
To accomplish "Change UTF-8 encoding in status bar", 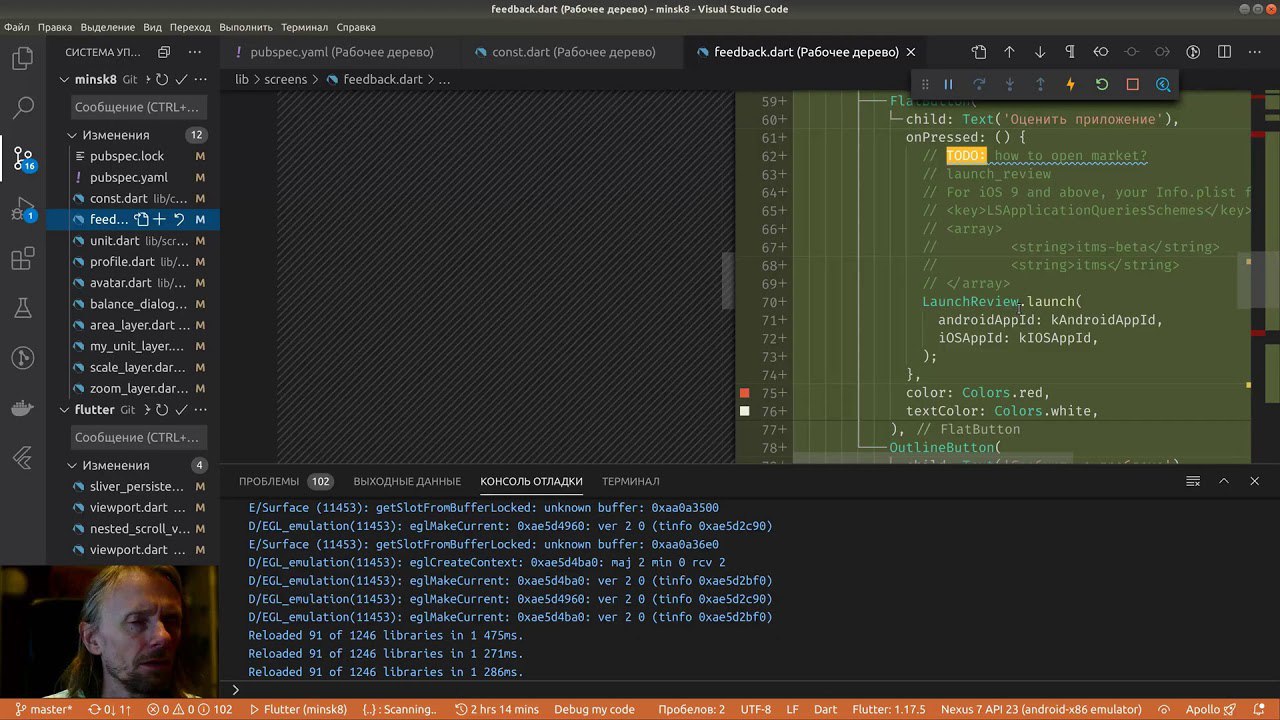I will (x=755, y=709).
